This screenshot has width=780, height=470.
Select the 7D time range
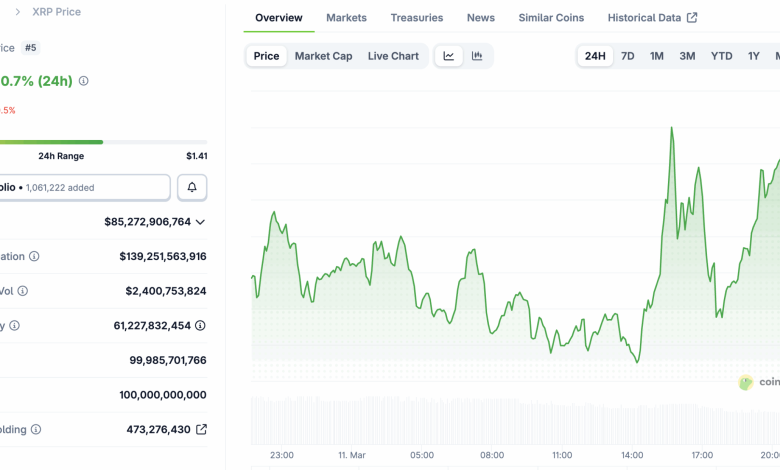point(627,56)
